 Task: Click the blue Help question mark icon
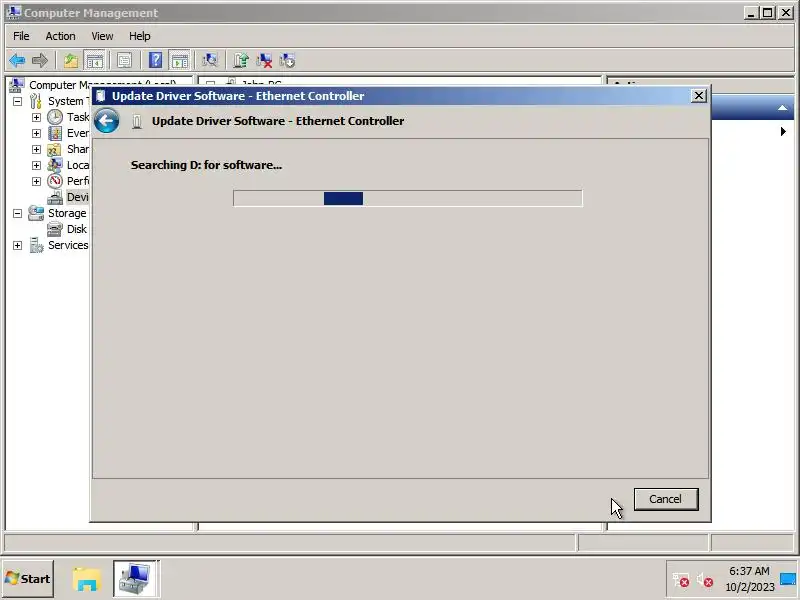(x=155, y=60)
